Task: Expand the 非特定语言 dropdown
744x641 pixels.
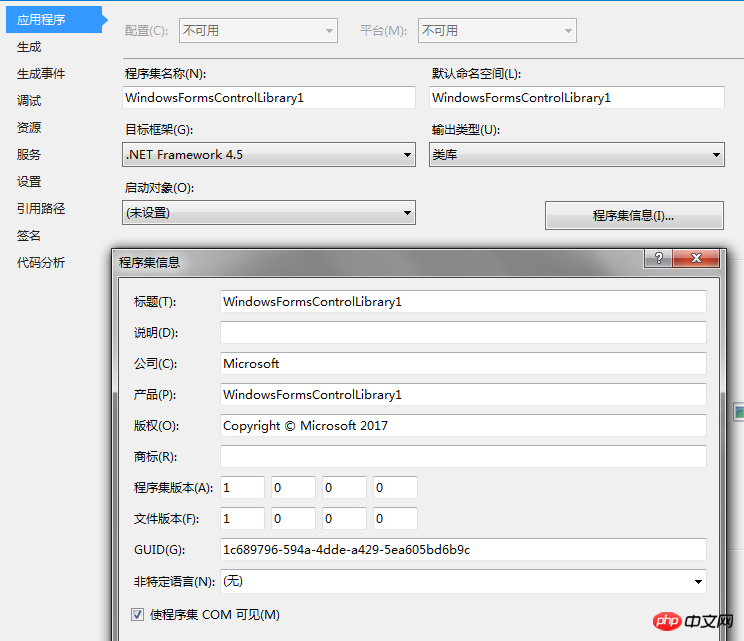Action: (463, 582)
